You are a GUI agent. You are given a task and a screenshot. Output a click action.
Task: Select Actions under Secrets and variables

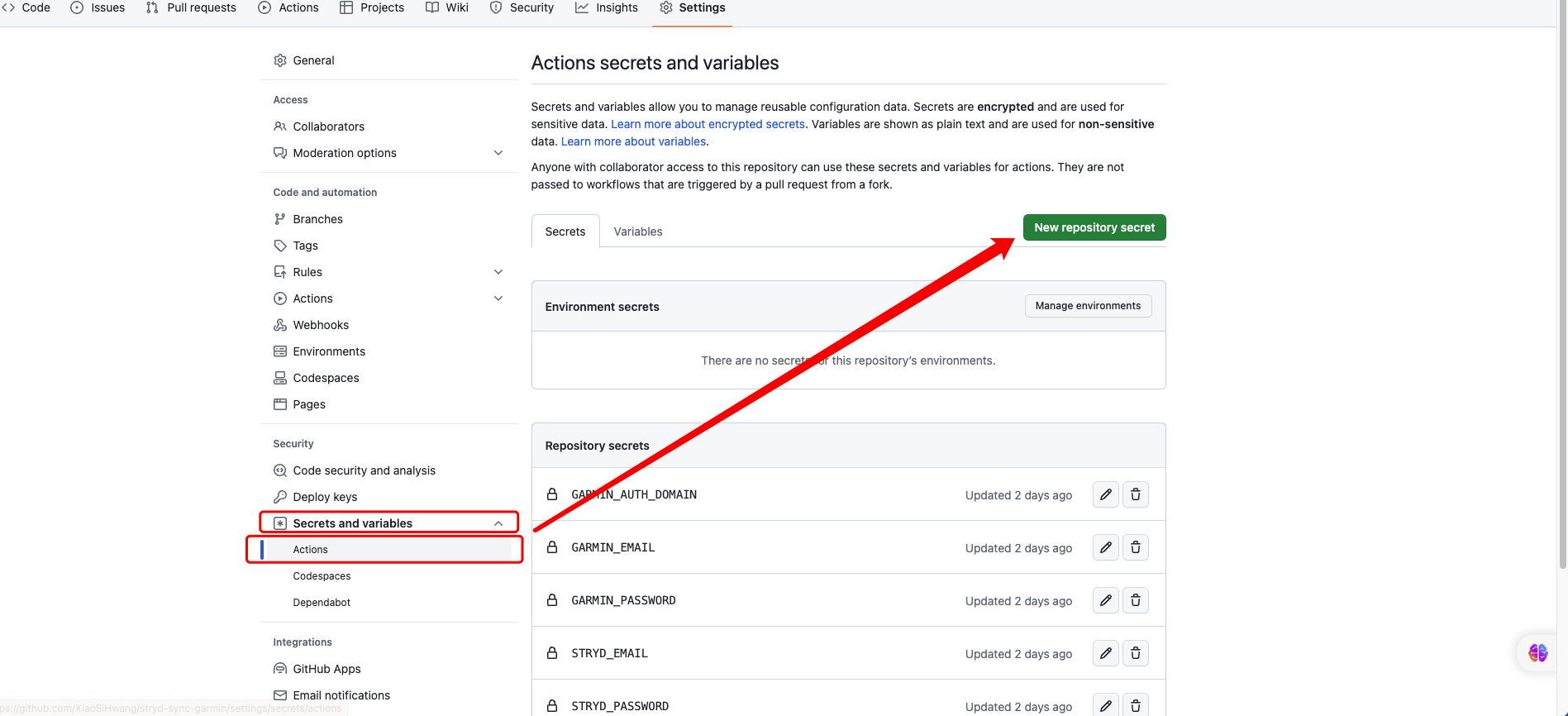tap(388, 550)
